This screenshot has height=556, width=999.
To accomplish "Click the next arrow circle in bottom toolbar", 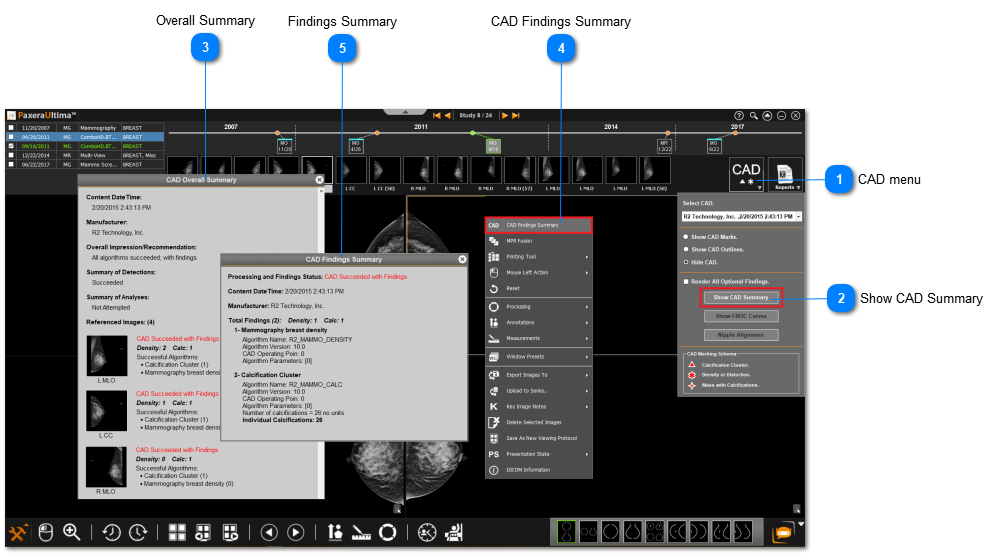I will pyautogui.click(x=296, y=532).
